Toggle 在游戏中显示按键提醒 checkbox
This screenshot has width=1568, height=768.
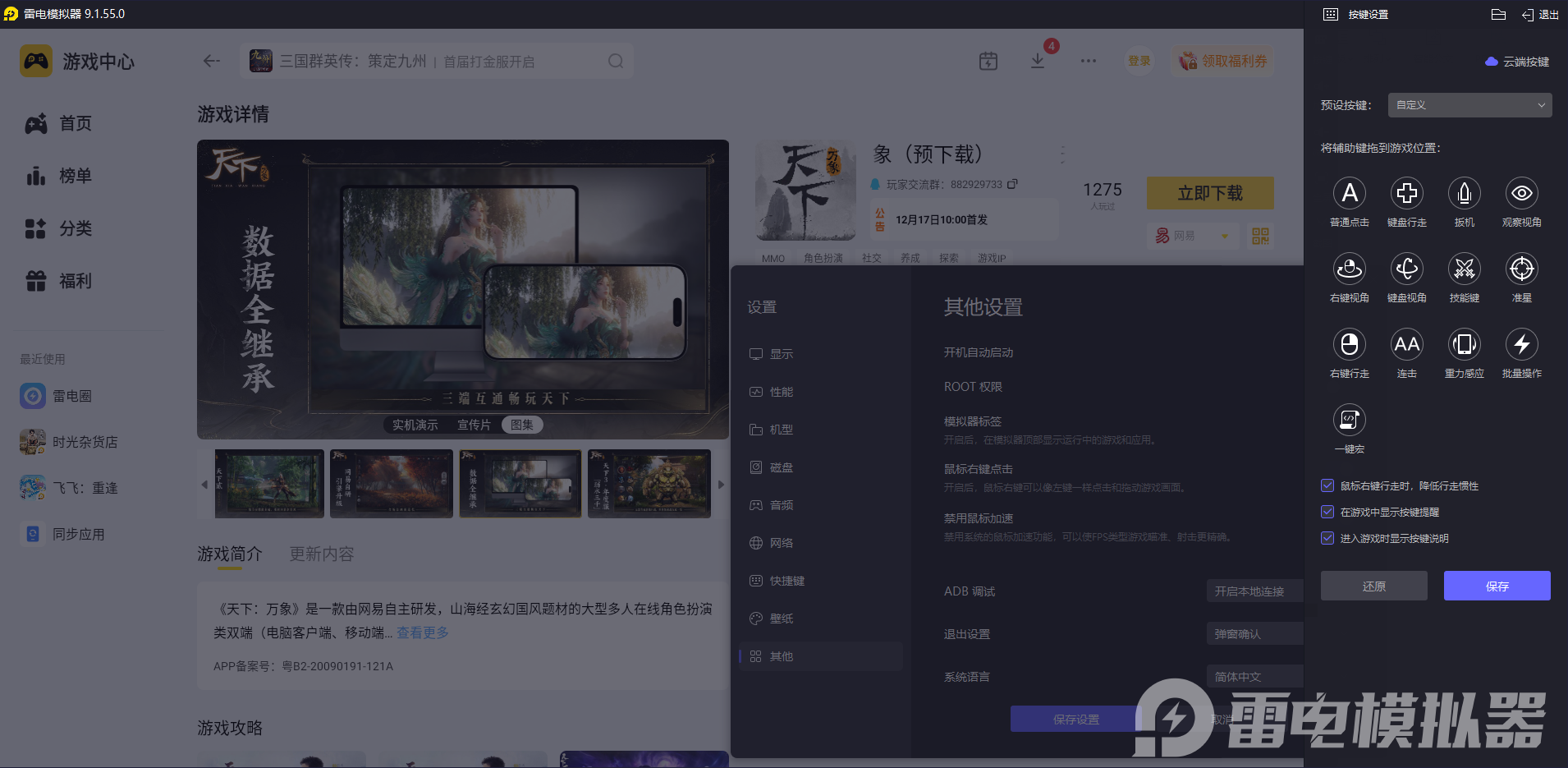click(x=1327, y=512)
